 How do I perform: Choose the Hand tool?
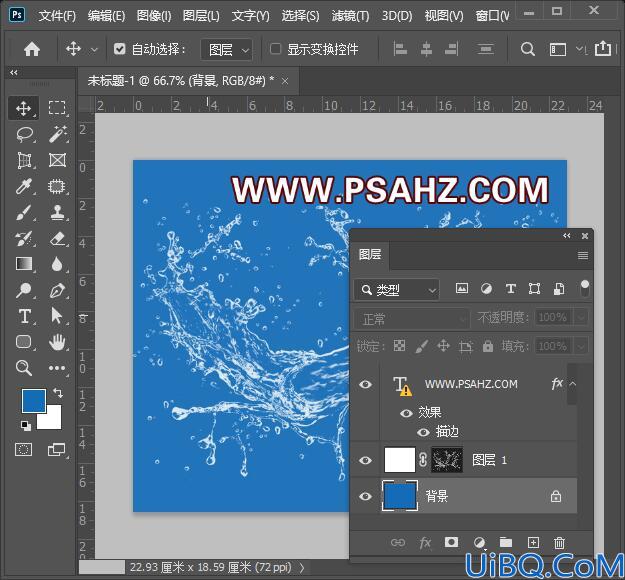pos(57,342)
